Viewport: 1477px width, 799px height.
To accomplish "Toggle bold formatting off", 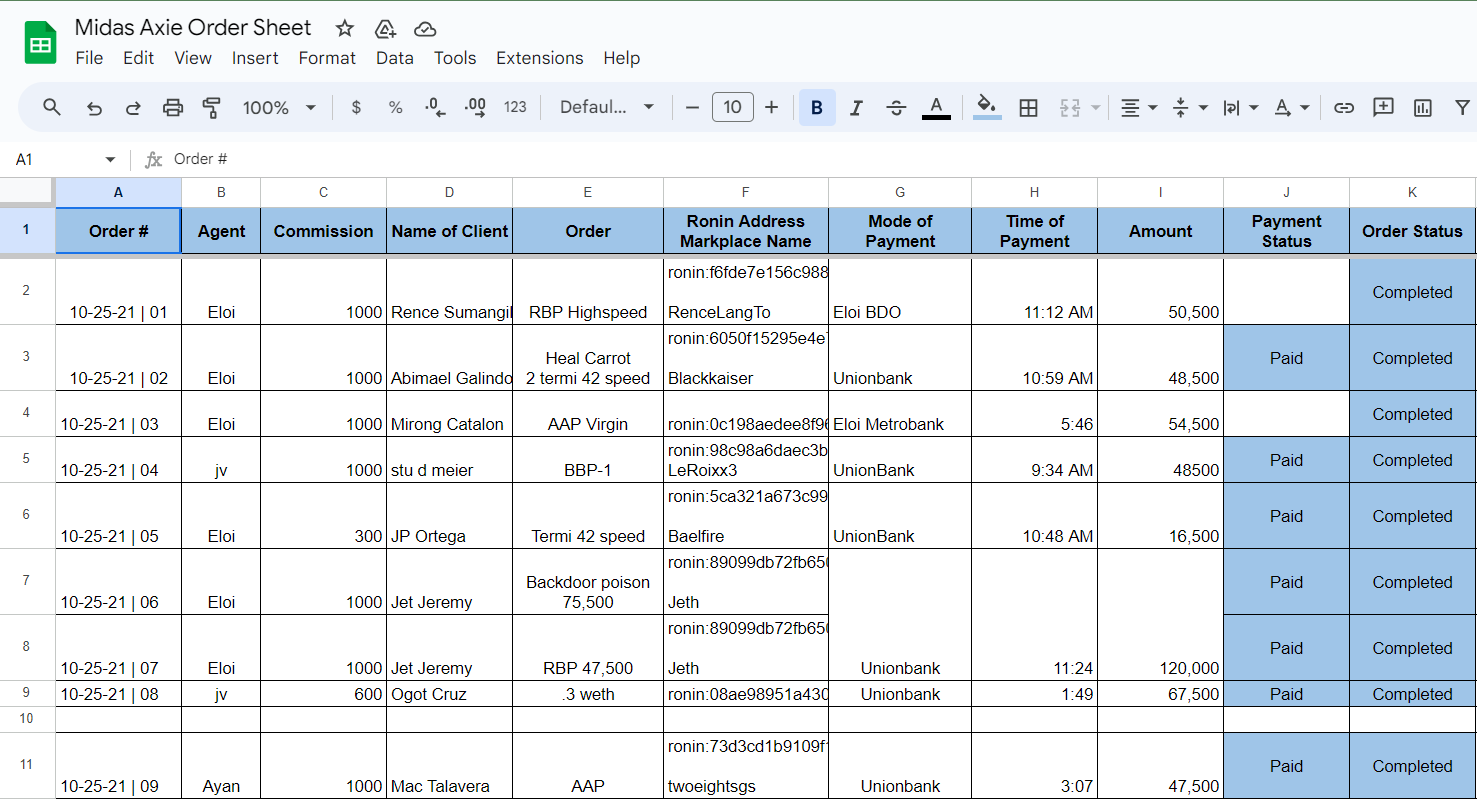I will [x=817, y=107].
